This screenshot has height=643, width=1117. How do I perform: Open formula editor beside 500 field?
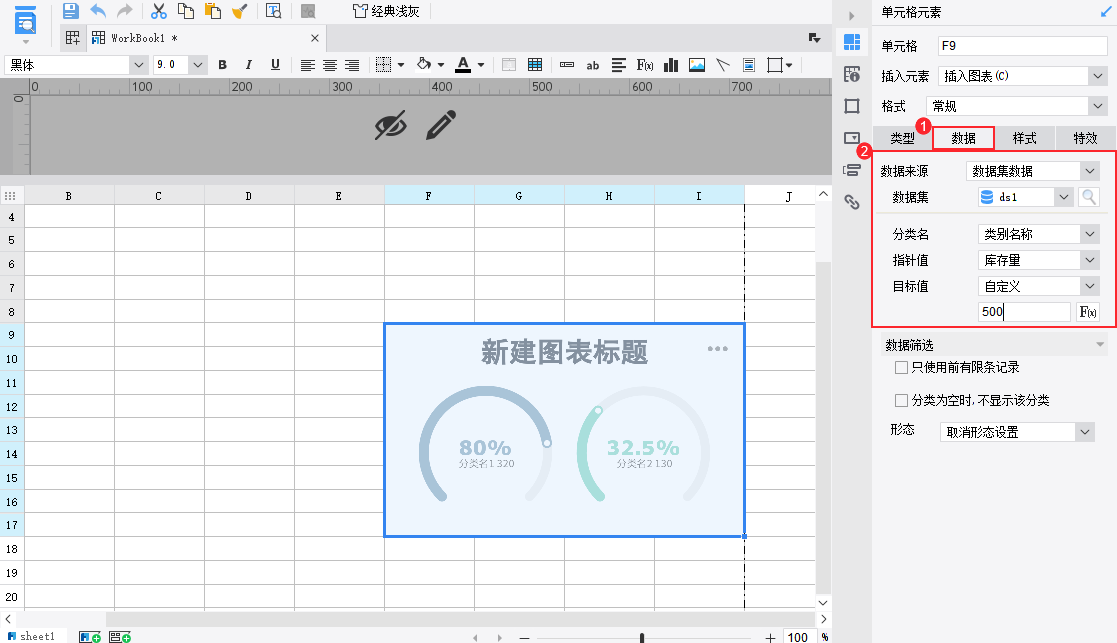pyautogui.click(x=1088, y=312)
